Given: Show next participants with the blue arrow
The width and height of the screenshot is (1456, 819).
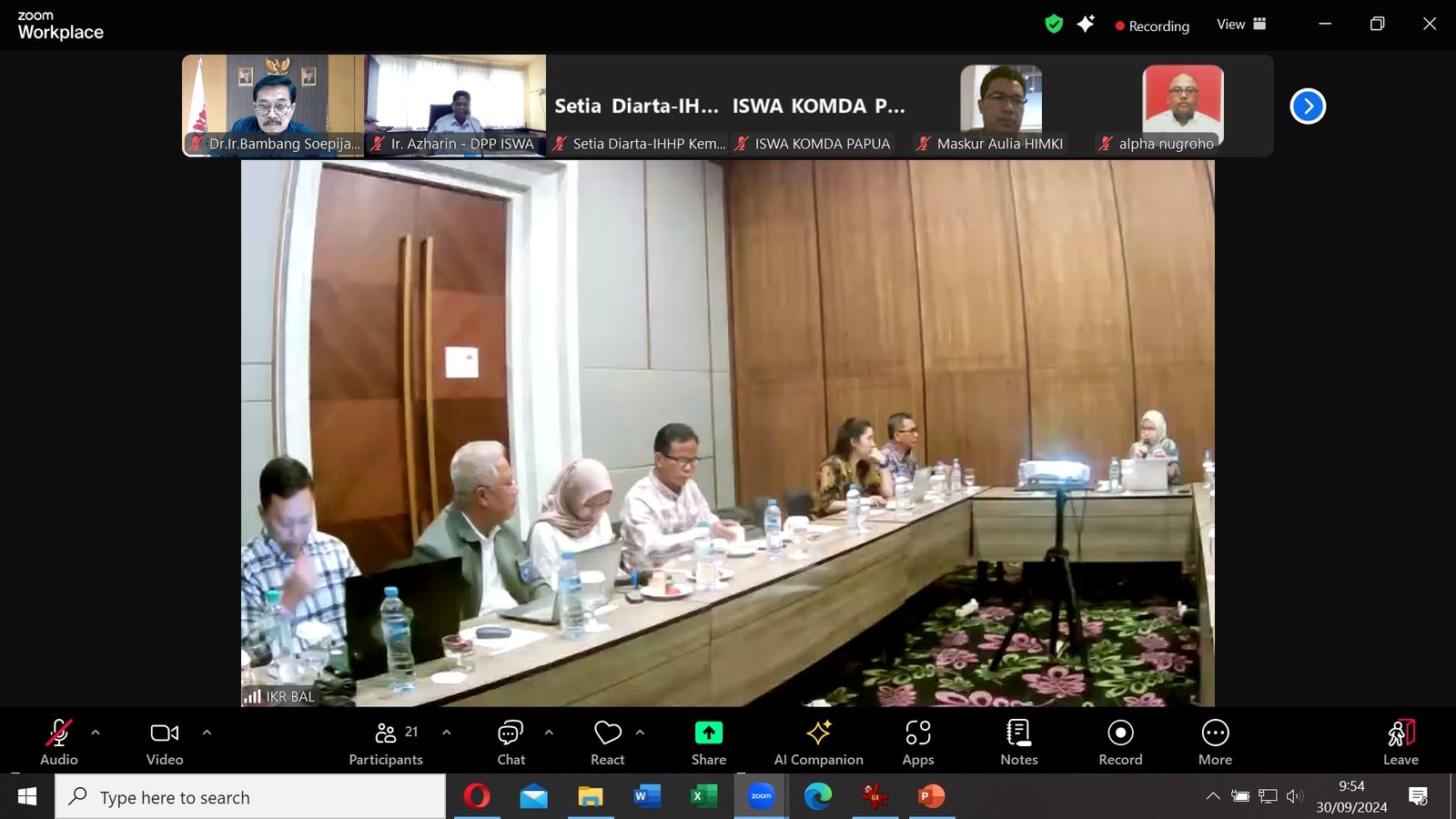Looking at the screenshot, I should tap(1308, 106).
